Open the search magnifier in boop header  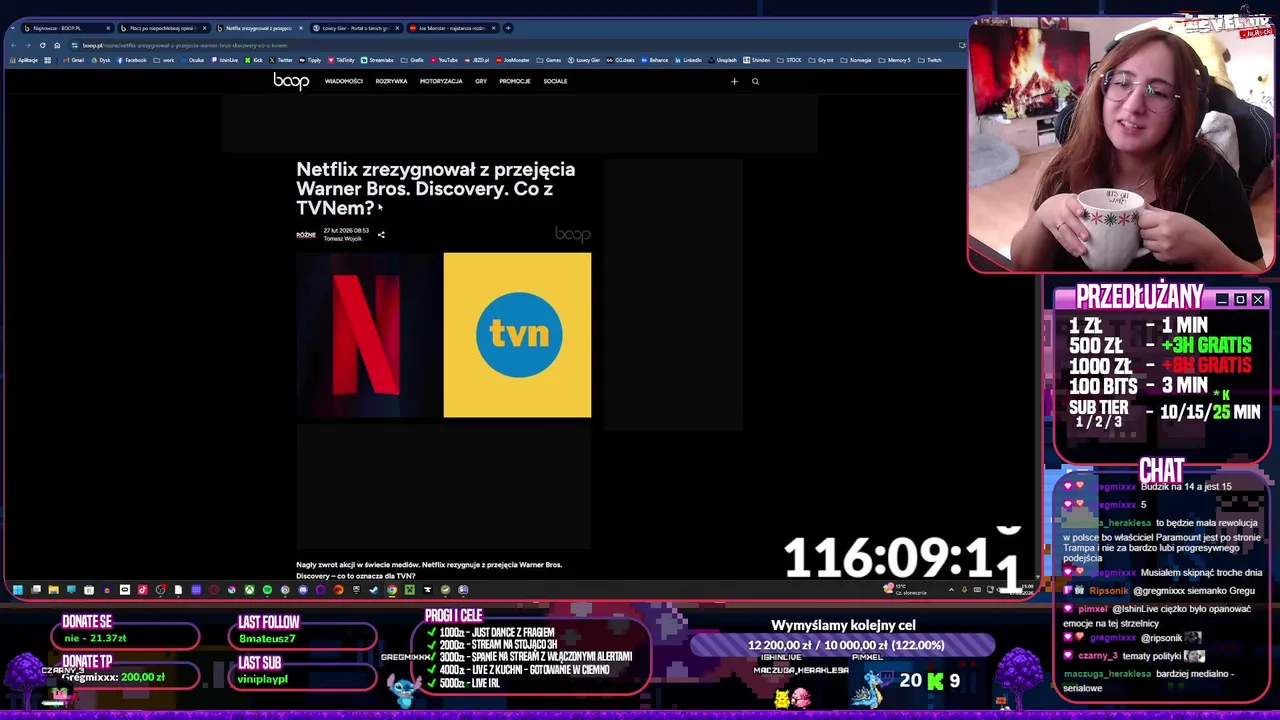click(x=755, y=81)
